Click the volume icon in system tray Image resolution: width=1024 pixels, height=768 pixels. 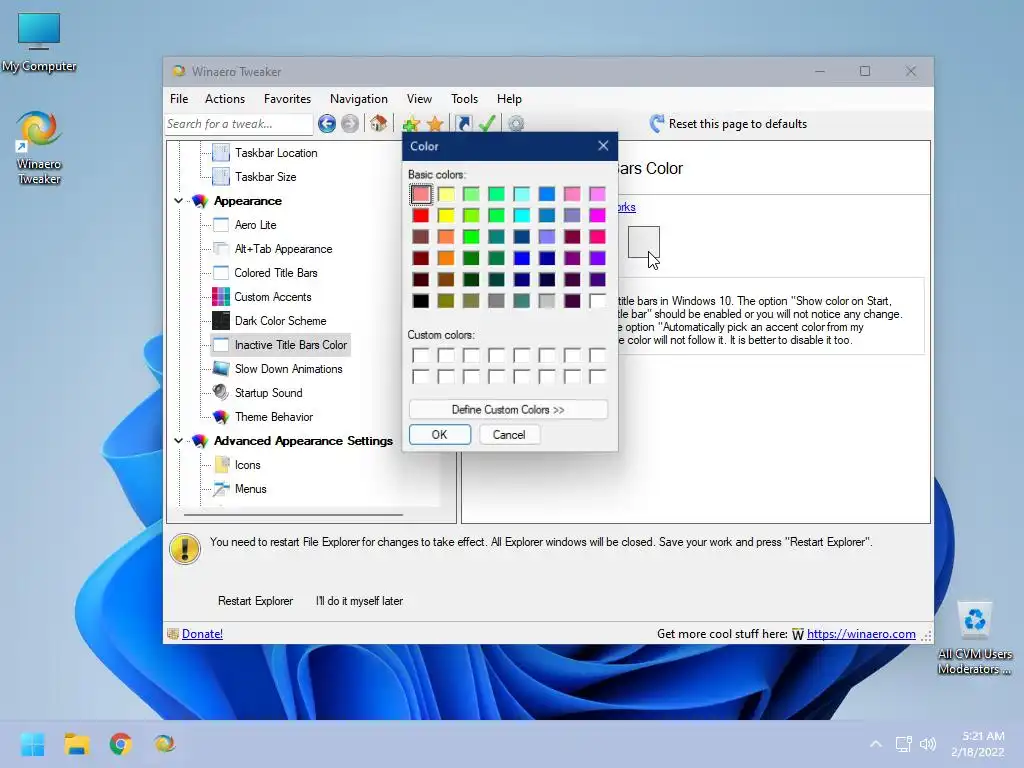point(928,744)
